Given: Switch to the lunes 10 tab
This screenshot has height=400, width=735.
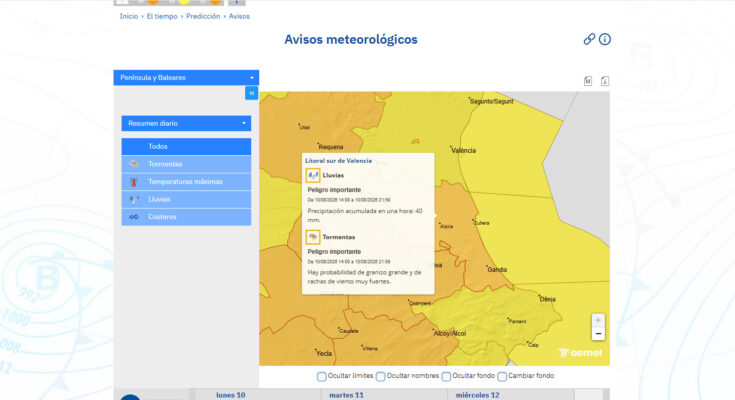Looking at the screenshot, I should pyautogui.click(x=231, y=395).
